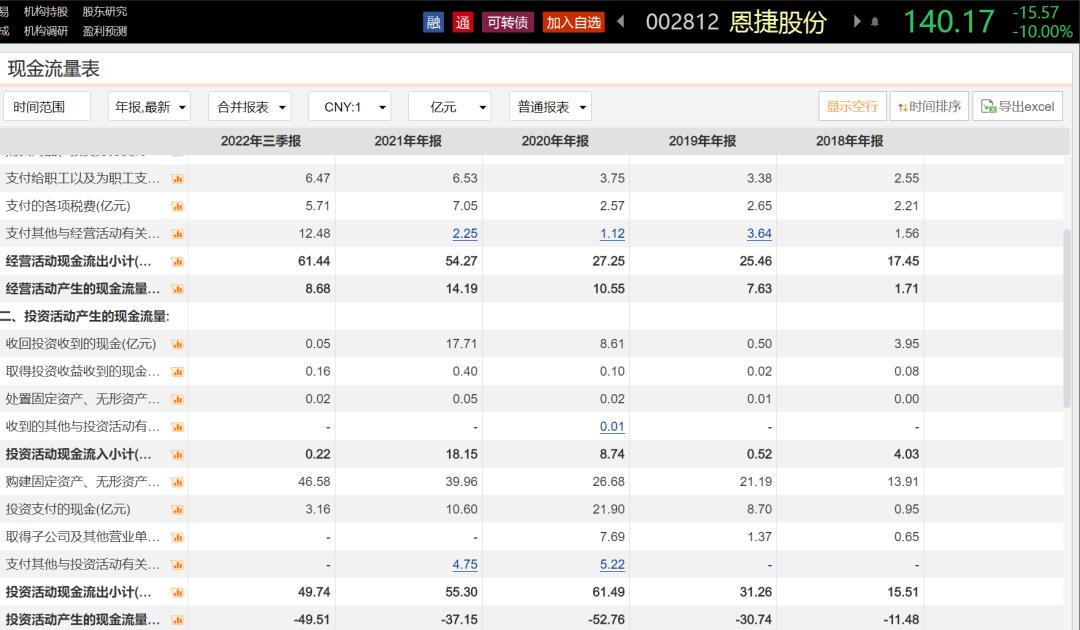
Task: Click chart icon next to 投资支付的现金
Action: coord(178,509)
